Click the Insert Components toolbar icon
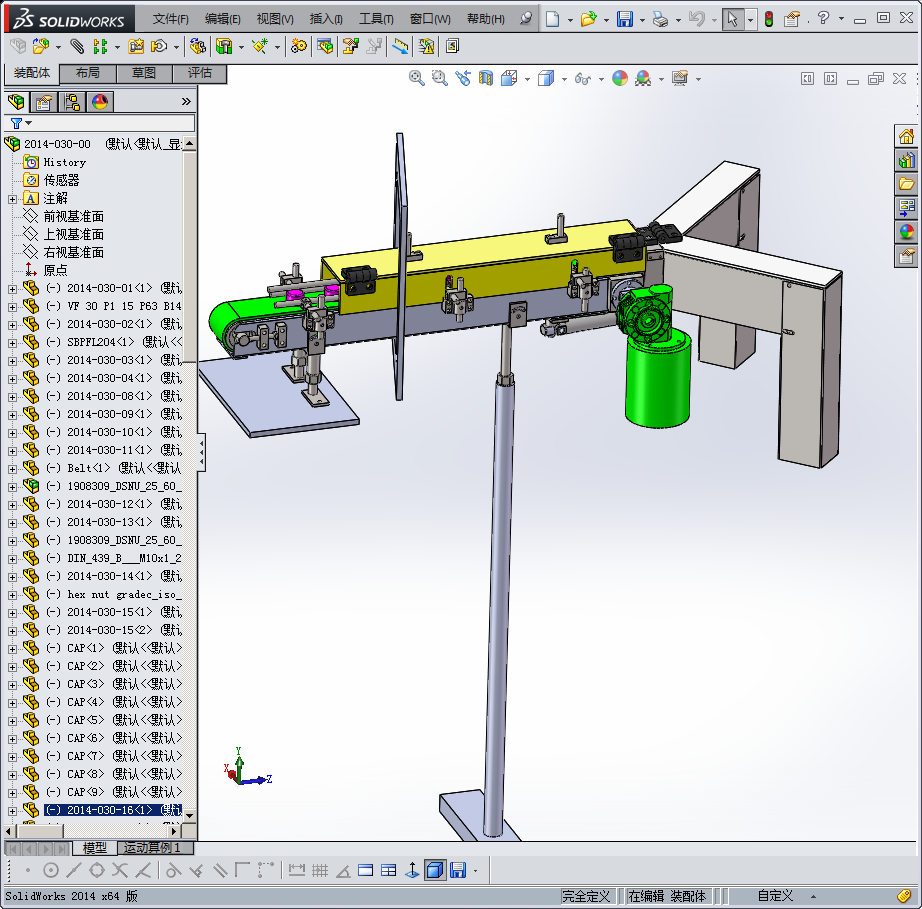 [x=41, y=46]
